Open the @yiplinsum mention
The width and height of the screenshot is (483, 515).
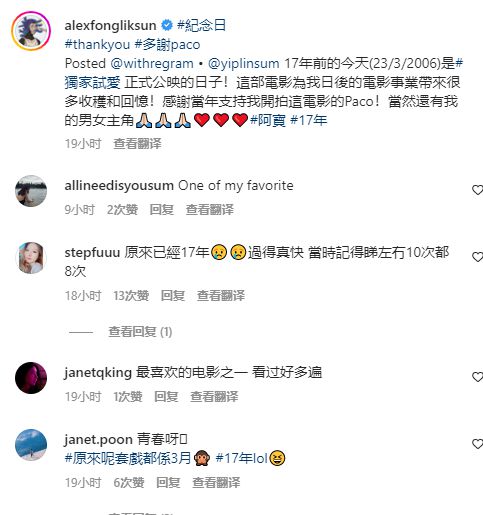point(243,63)
